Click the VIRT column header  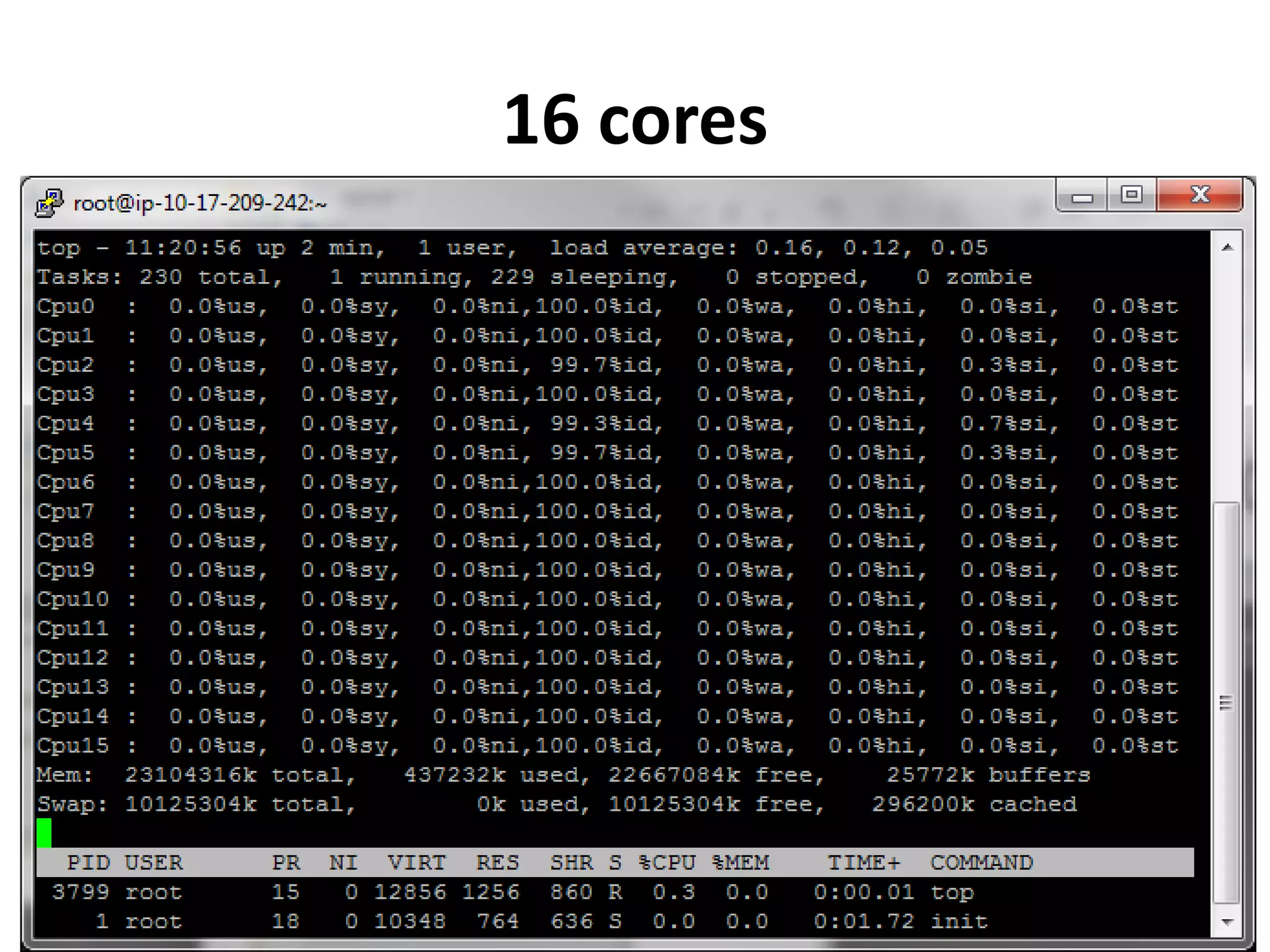[417, 863]
